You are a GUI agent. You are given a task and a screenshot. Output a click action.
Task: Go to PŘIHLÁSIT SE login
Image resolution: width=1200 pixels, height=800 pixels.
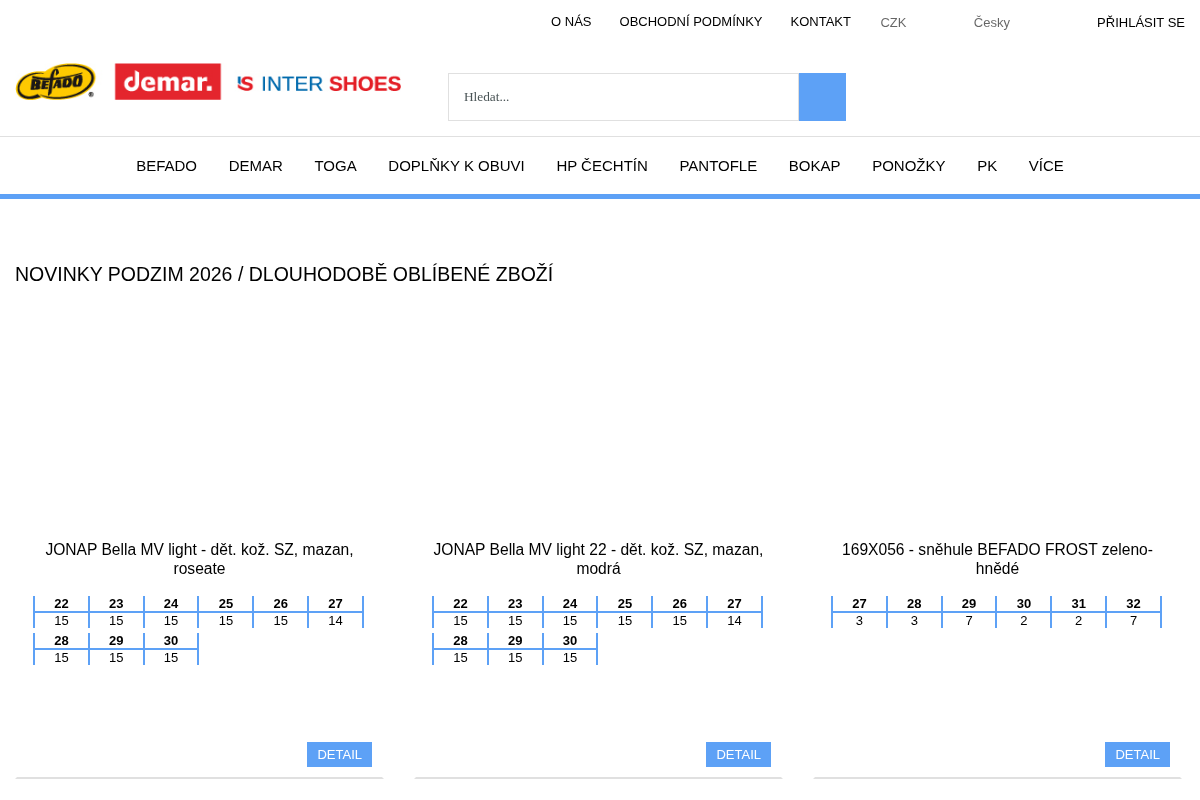tap(1141, 22)
